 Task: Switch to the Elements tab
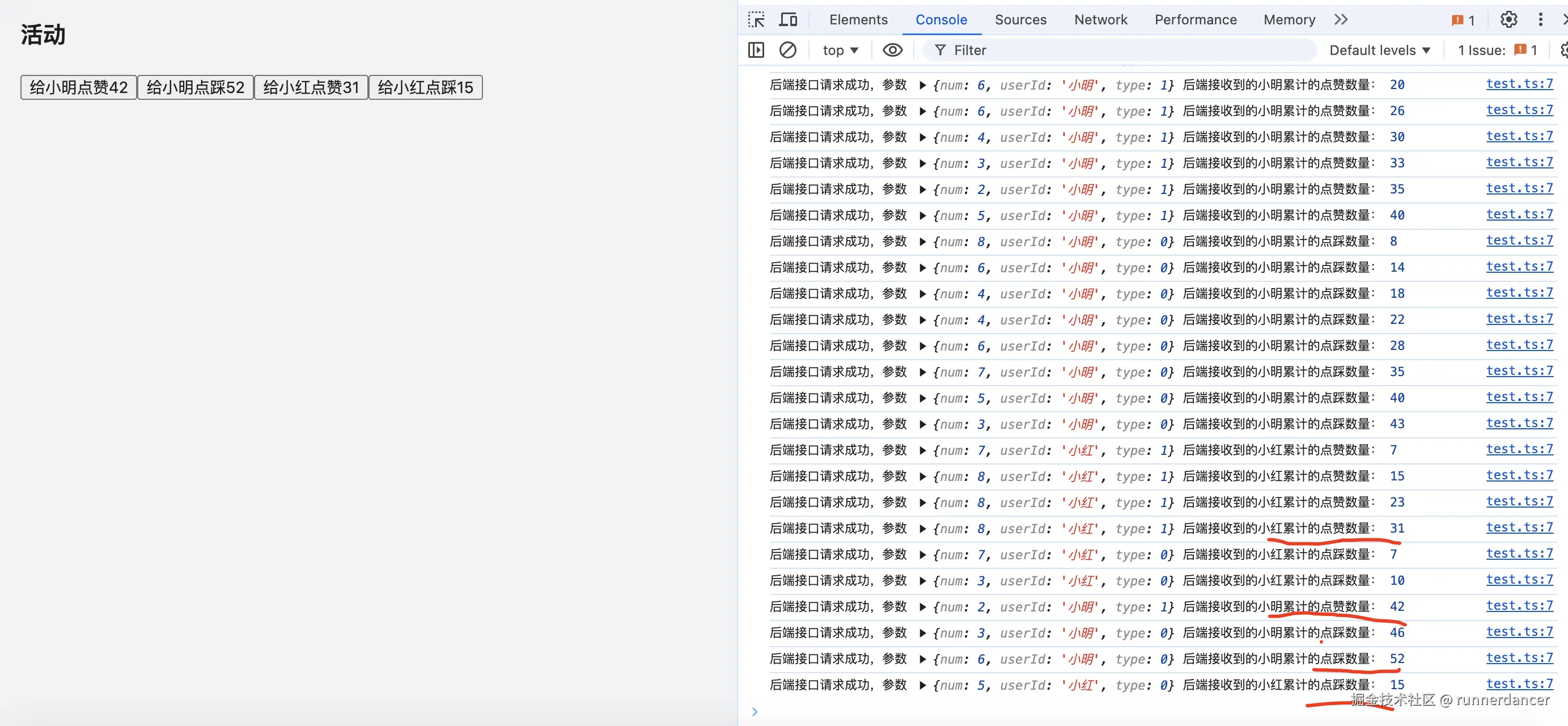coord(858,19)
